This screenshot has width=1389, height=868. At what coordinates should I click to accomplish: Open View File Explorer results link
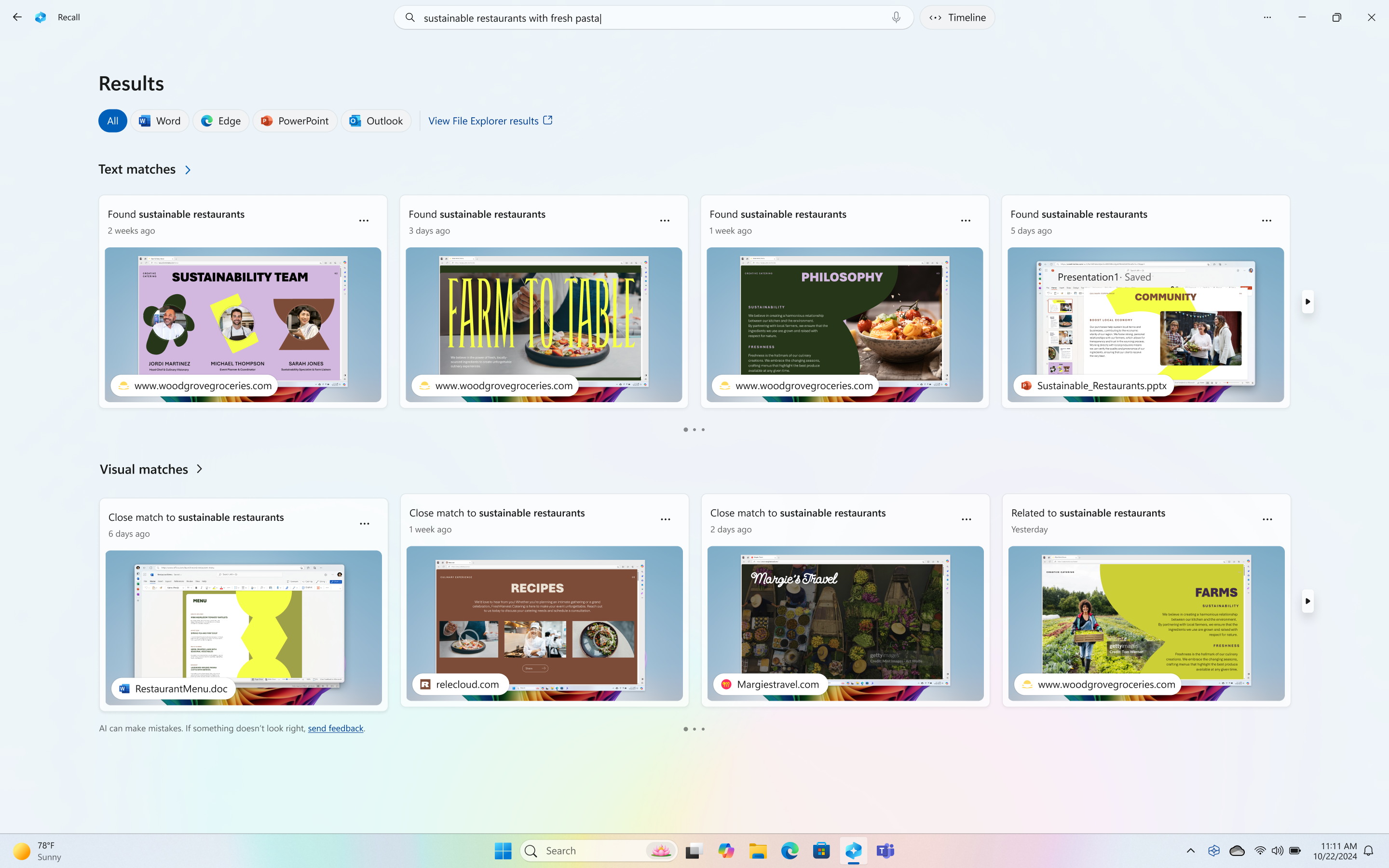point(490,120)
